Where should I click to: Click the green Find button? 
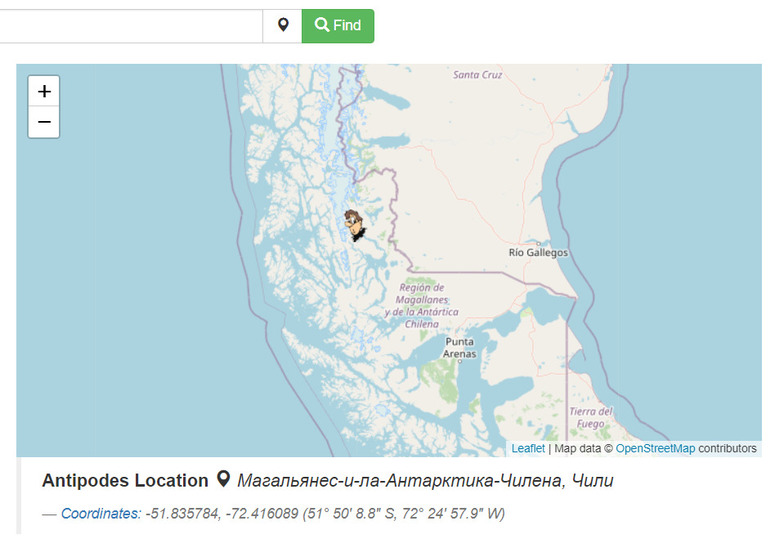pyautogui.click(x=338, y=26)
